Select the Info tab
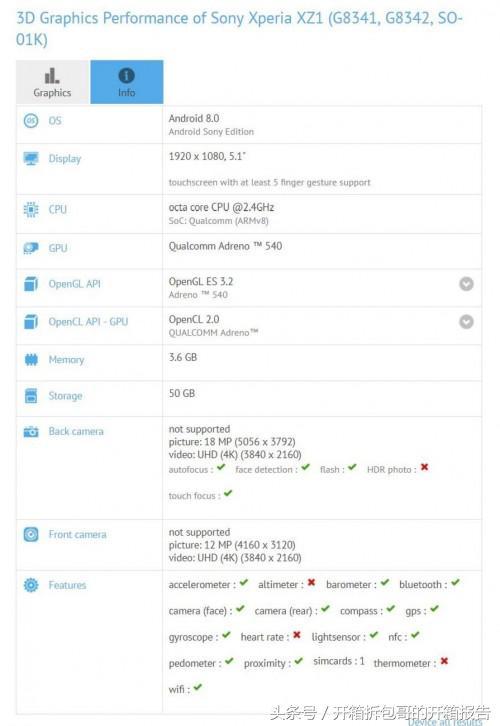 126,81
